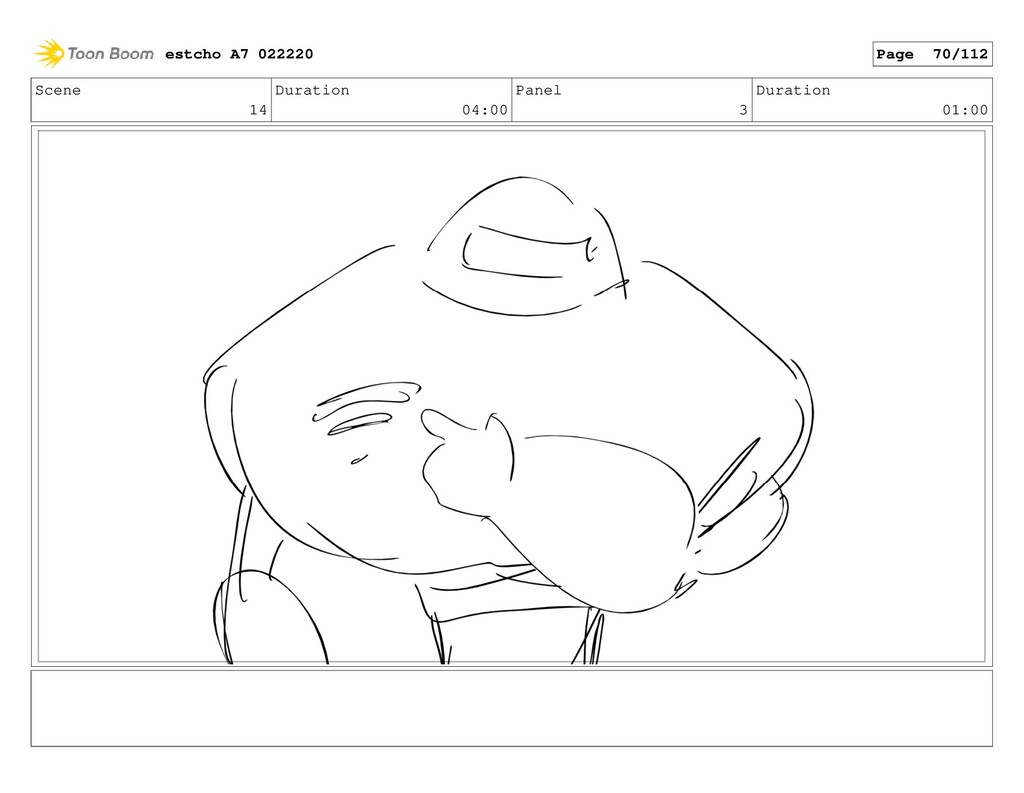
Task: Click the empty notes box below the panel
Action: click(x=511, y=708)
